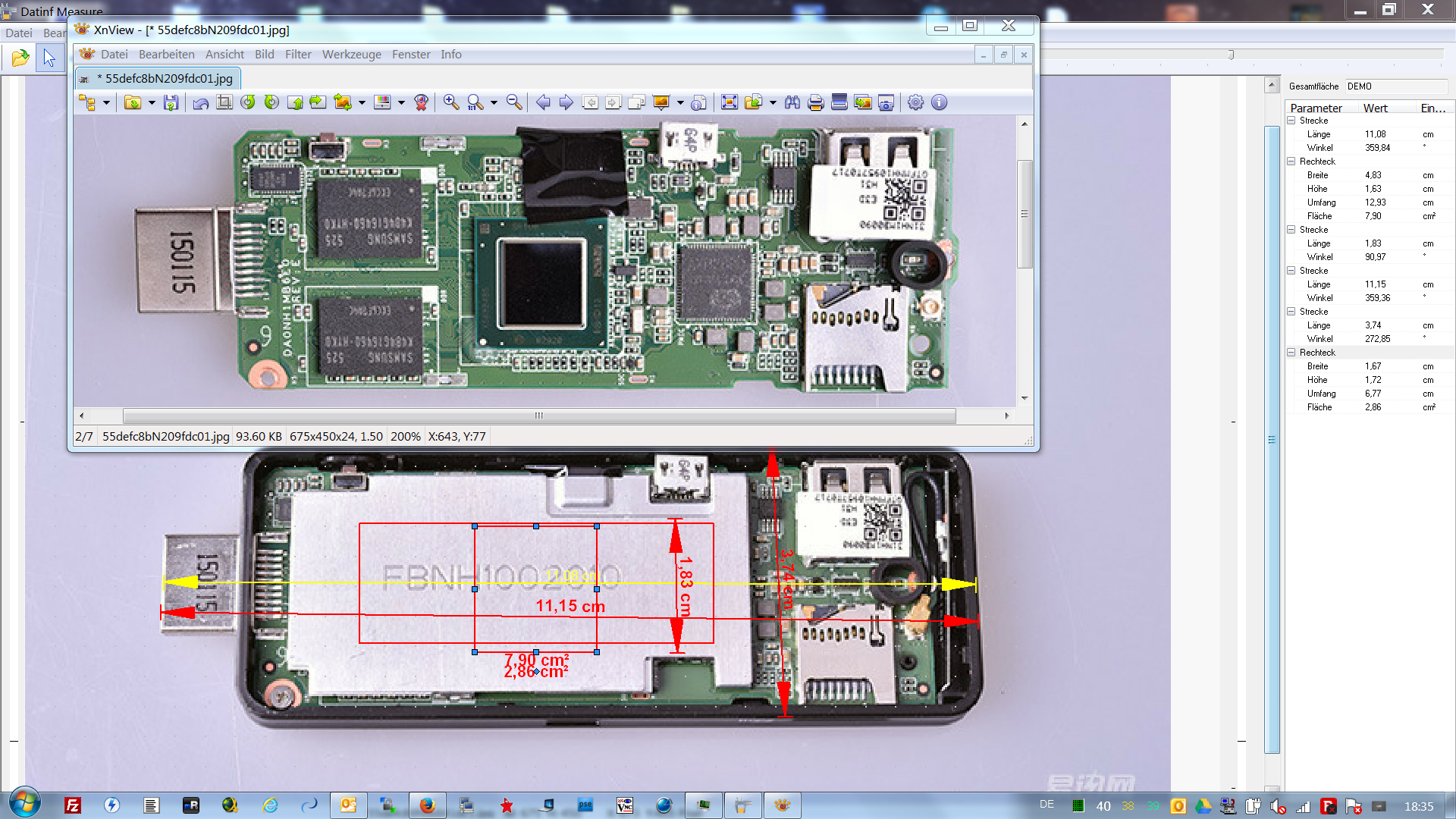
Task: Rotate image counterclockwise with left rotate icon
Action: [248, 102]
